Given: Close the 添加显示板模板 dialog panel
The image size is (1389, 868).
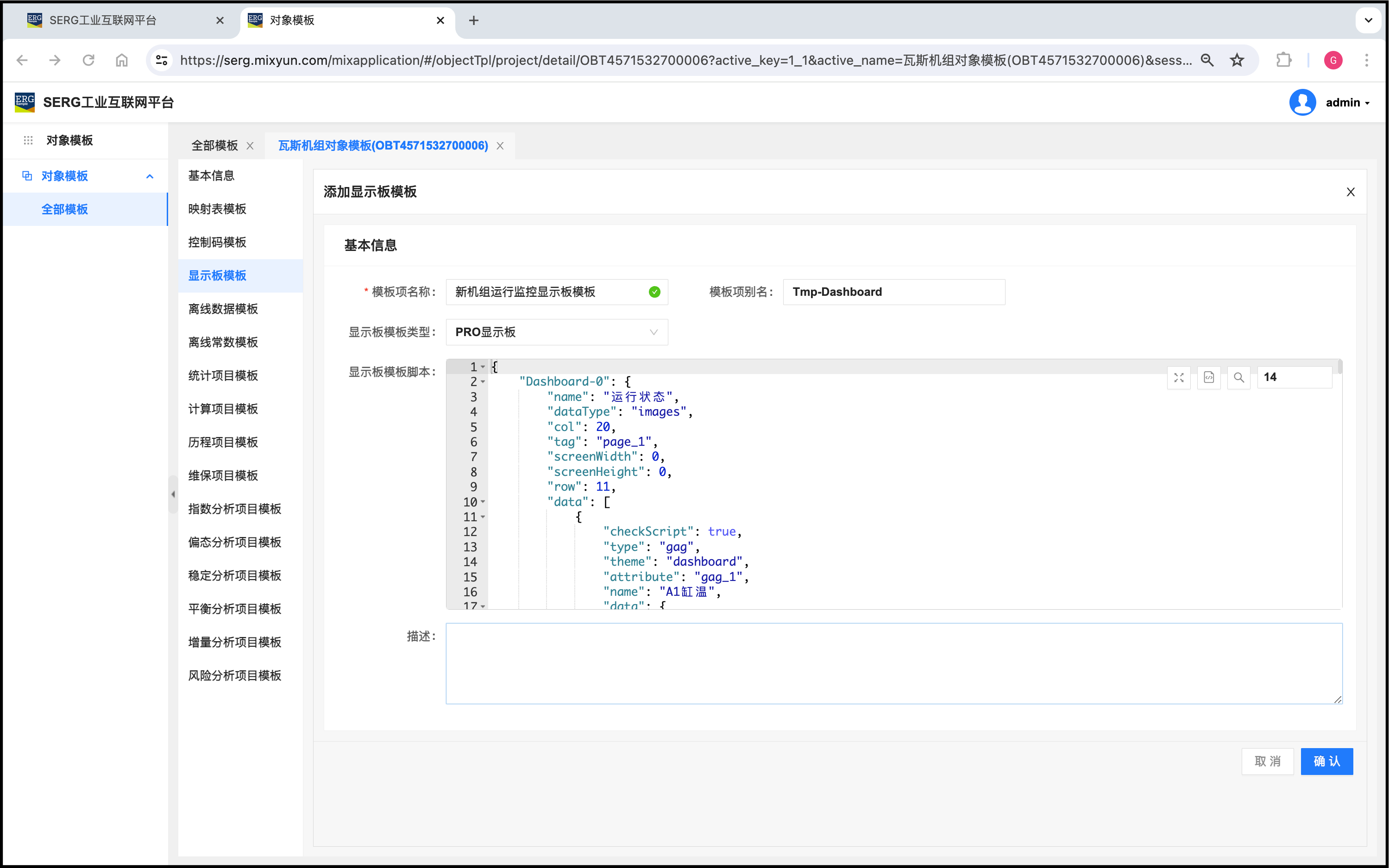Looking at the screenshot, I should pos(1351,192).
